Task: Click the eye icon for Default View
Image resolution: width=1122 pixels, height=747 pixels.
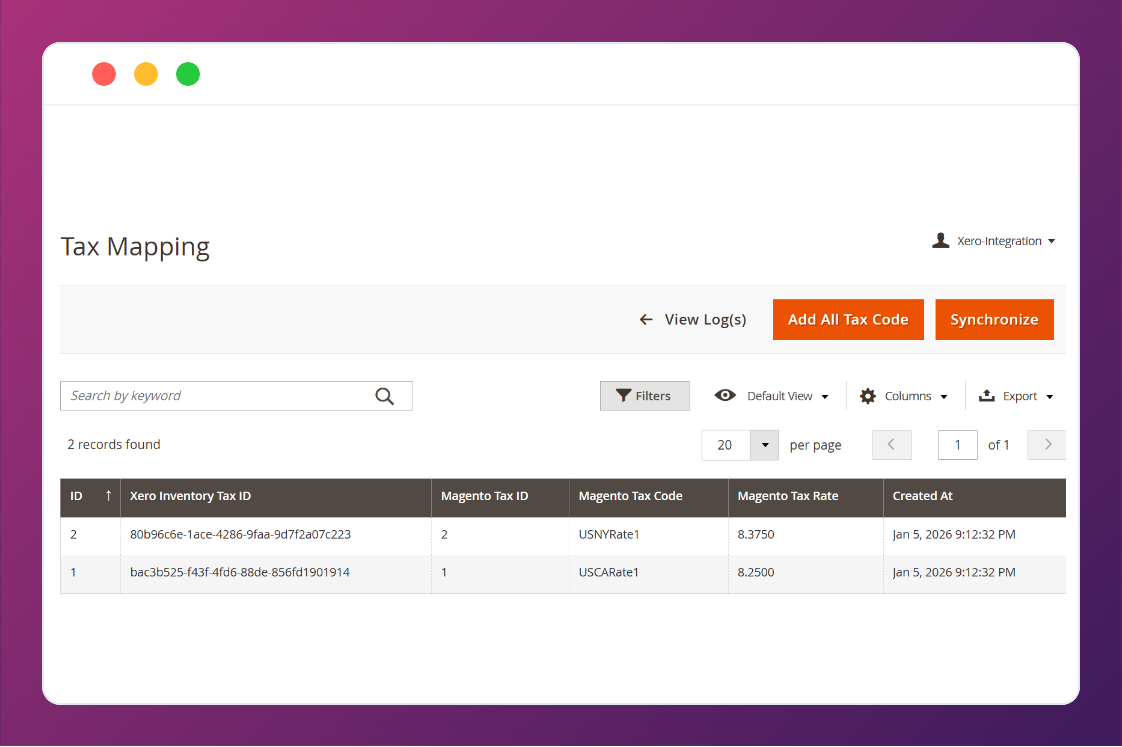Action: 725,395
